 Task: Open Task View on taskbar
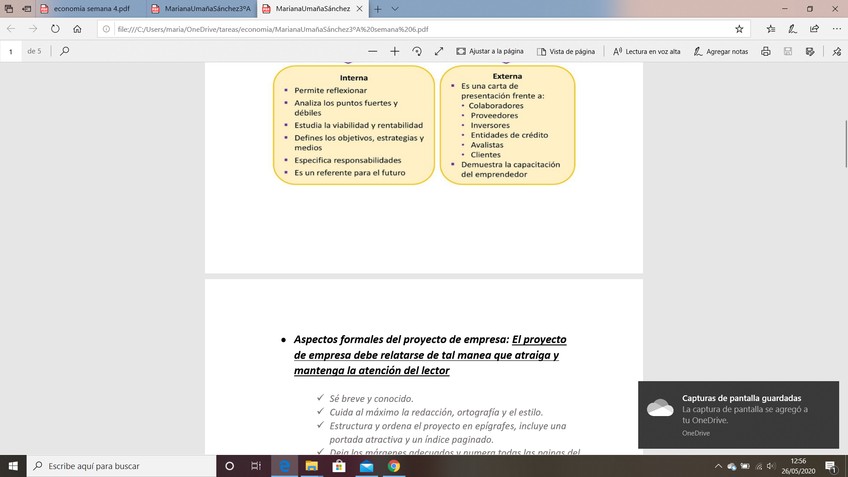(x=256, y=466)
